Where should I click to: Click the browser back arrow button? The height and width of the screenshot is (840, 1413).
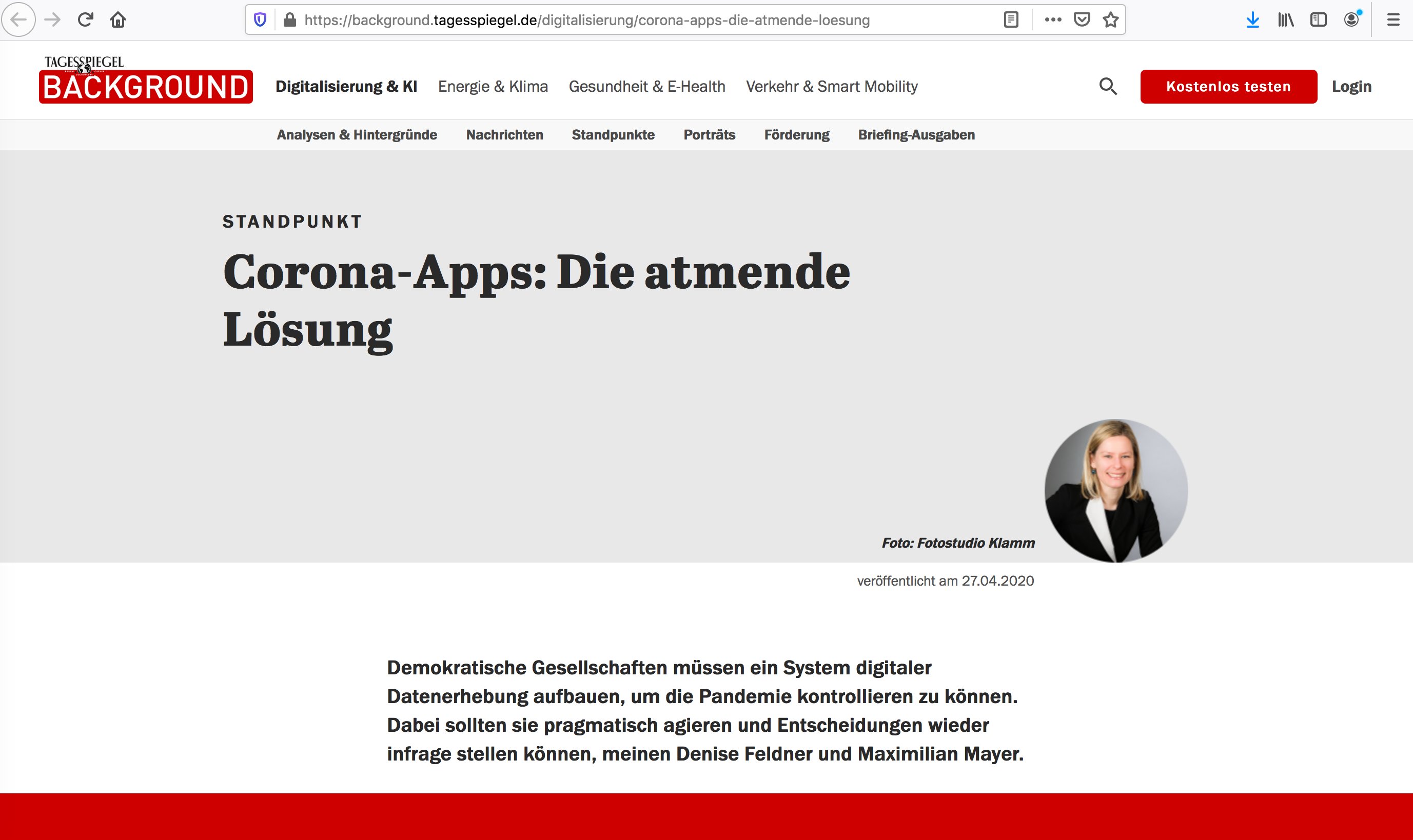[x=18, y=20]
